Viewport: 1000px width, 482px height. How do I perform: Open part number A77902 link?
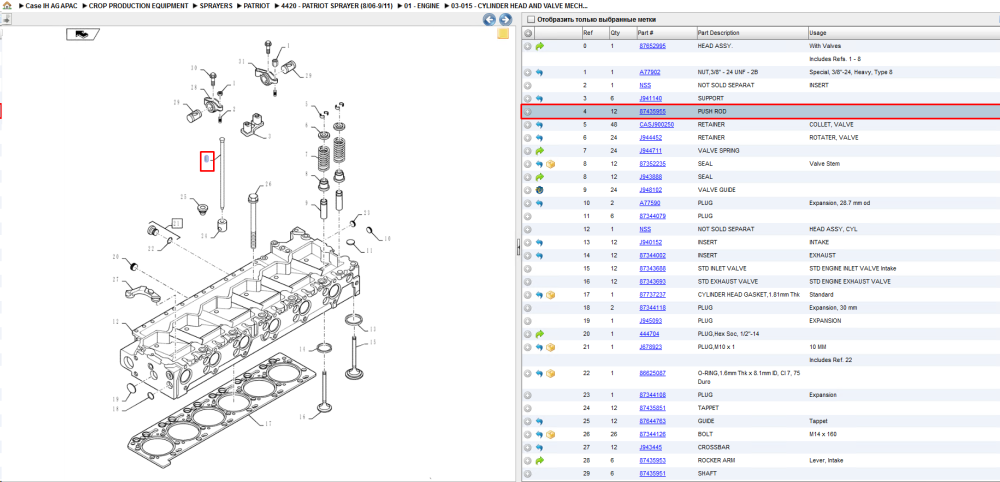point(650,72)
